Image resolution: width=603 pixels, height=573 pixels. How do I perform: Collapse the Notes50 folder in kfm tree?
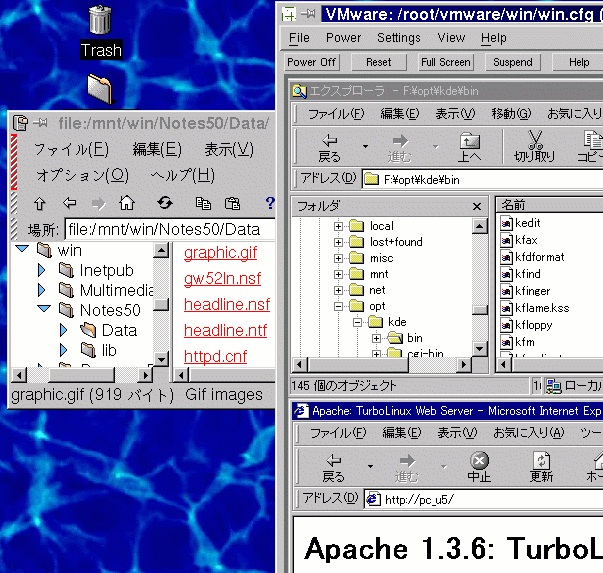(x=44, y=308)
